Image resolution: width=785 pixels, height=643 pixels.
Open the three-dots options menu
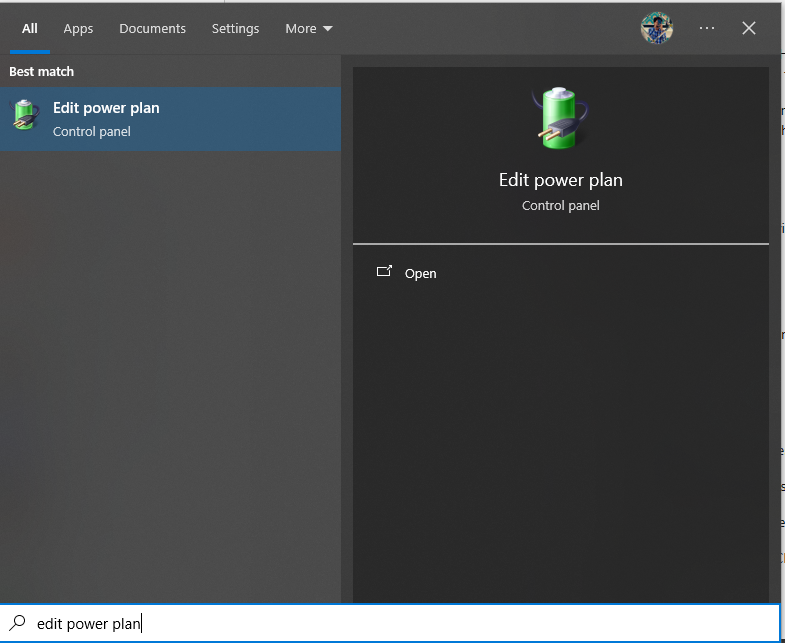coord(707,28)
